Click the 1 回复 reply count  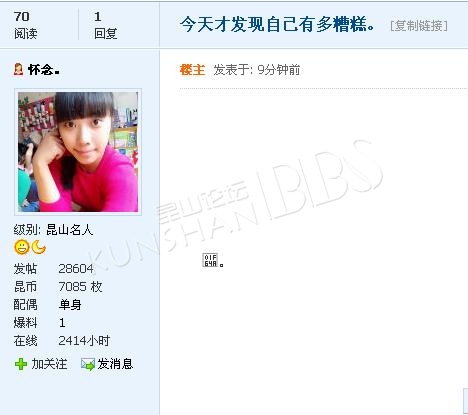pos(105,25)
